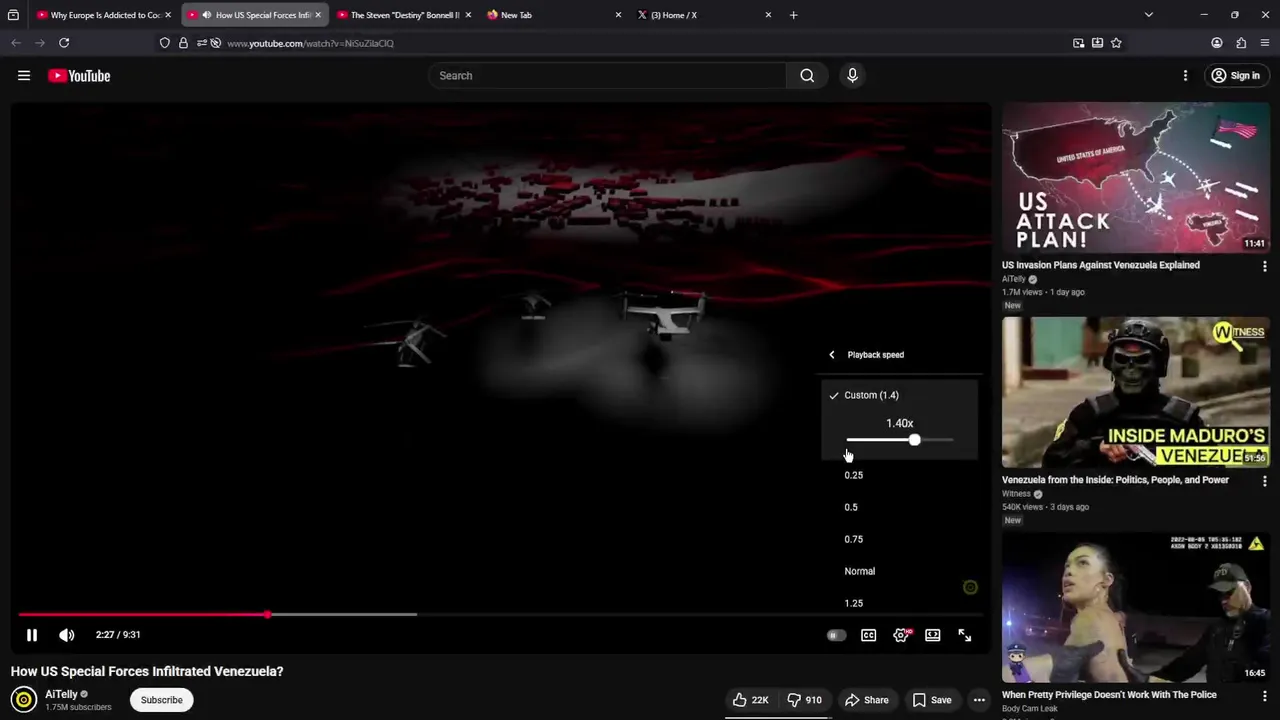Screen dimensions: 1280x720
Task: Go back from Playback speed menu
Action: 832,354
